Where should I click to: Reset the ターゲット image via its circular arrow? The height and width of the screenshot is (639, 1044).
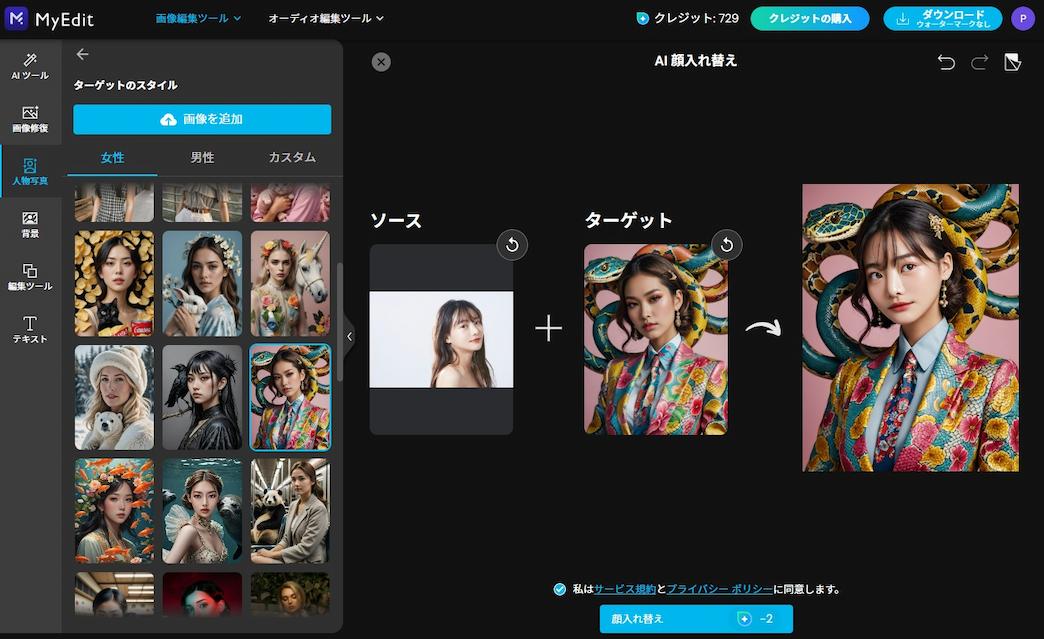tap(726, 244)
